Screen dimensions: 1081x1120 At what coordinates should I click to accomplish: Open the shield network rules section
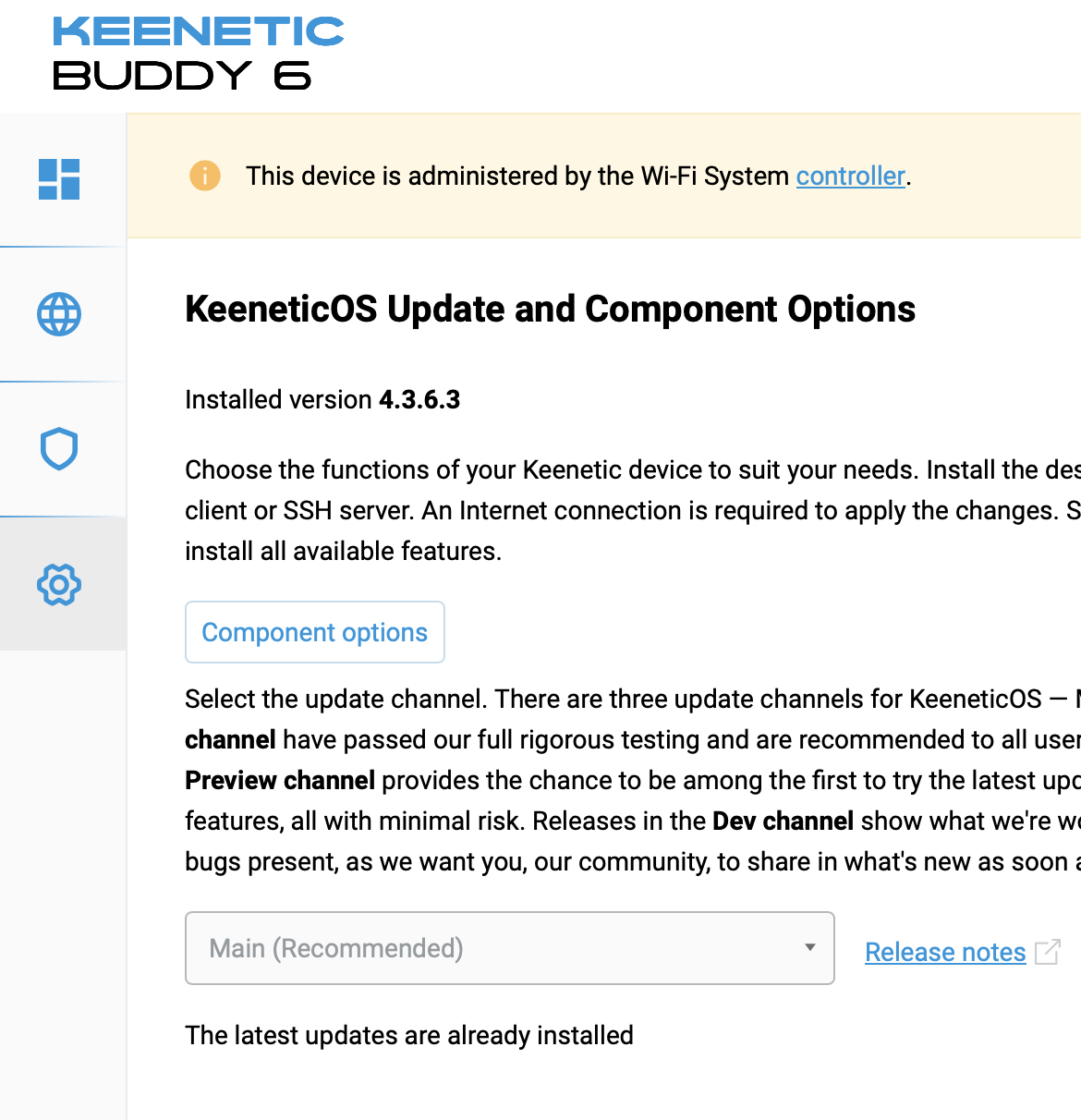pos(59,449)
